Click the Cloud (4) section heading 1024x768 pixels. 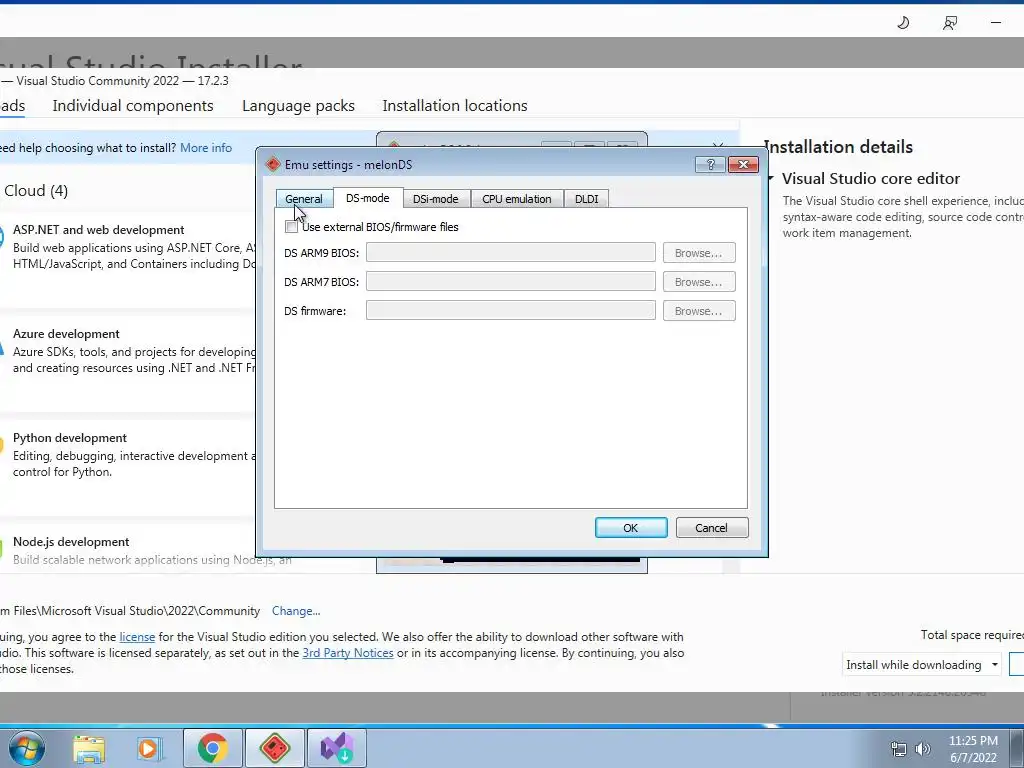(x=36, y=191)
